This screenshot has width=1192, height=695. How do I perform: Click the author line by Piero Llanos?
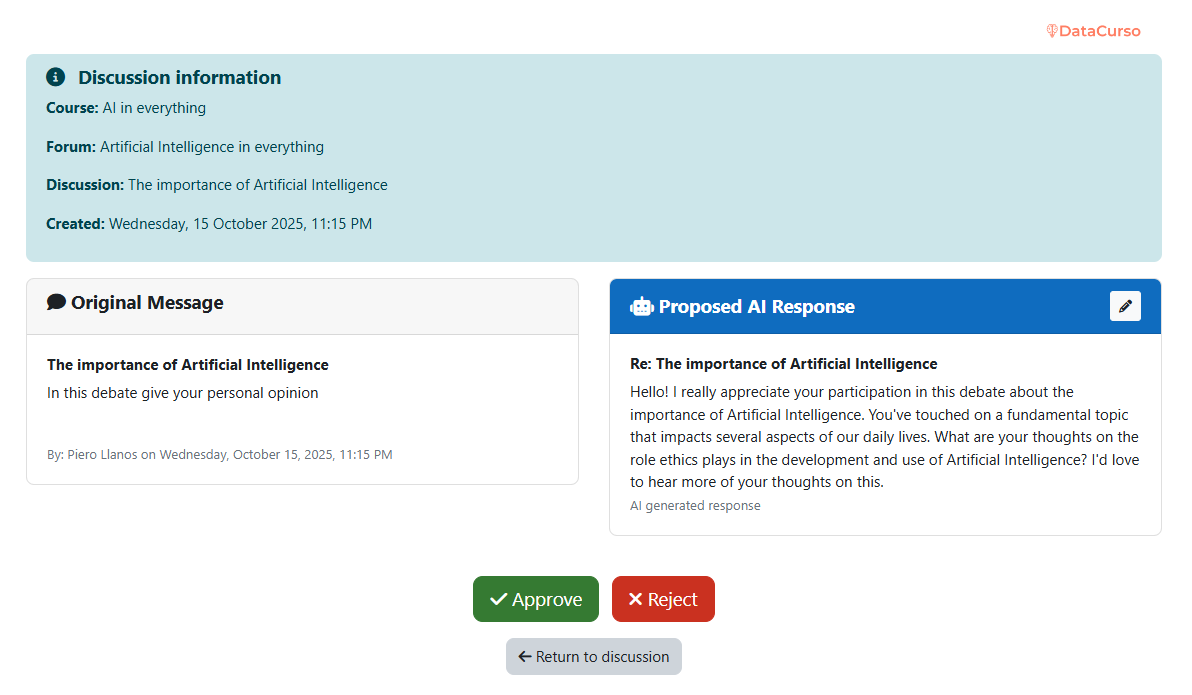point(219,454)
